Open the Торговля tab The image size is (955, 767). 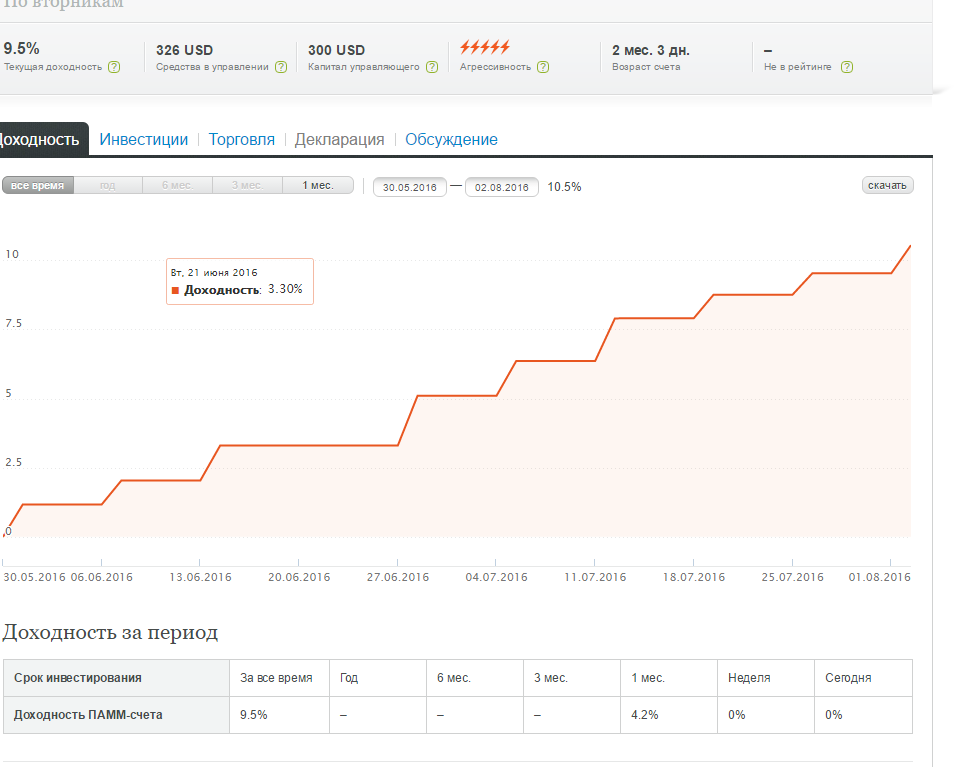[x=242, y=140]
